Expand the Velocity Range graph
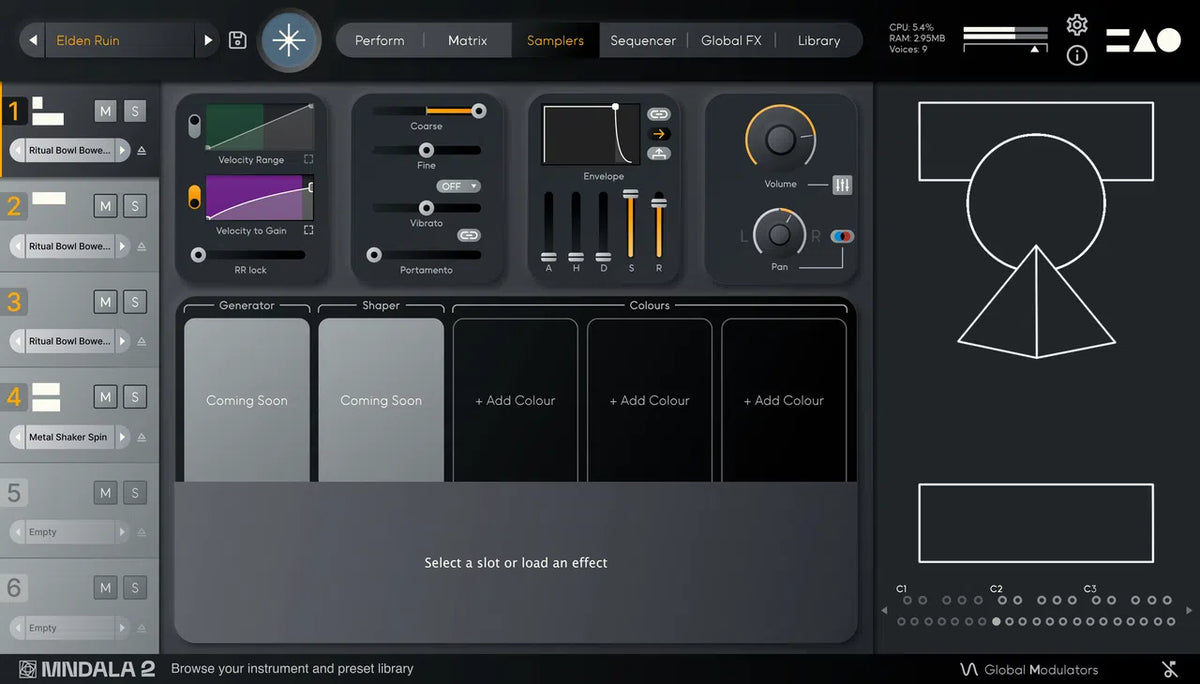 tap(308, 160)
